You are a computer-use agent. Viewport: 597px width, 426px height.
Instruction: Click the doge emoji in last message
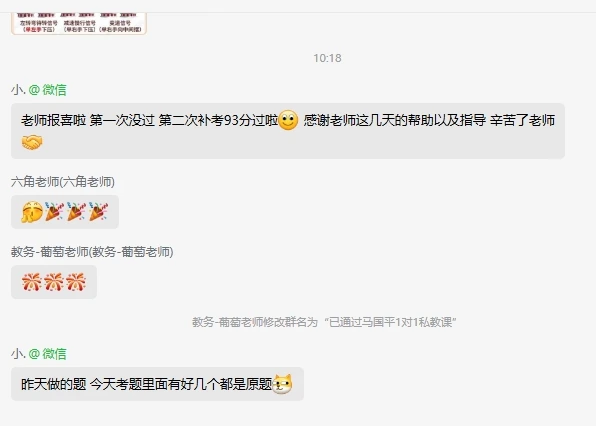283,384
